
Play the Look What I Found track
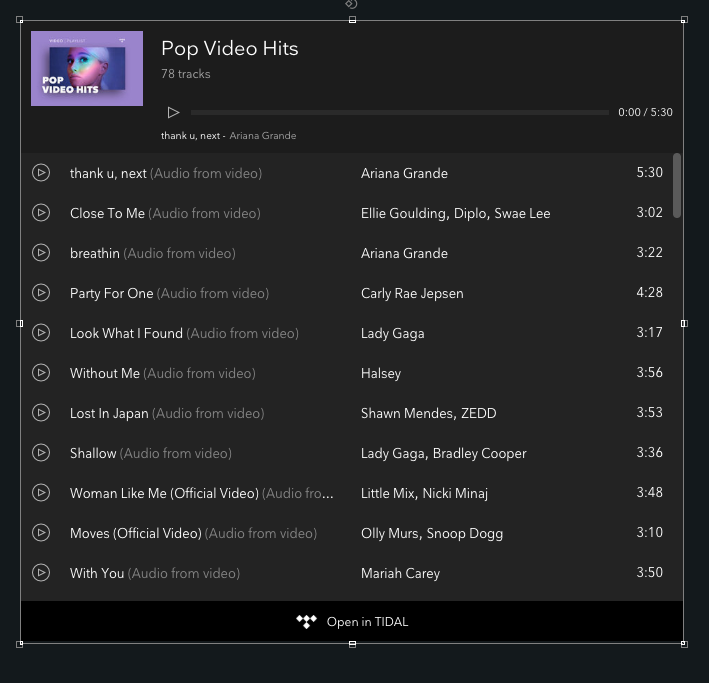(41, 333)
